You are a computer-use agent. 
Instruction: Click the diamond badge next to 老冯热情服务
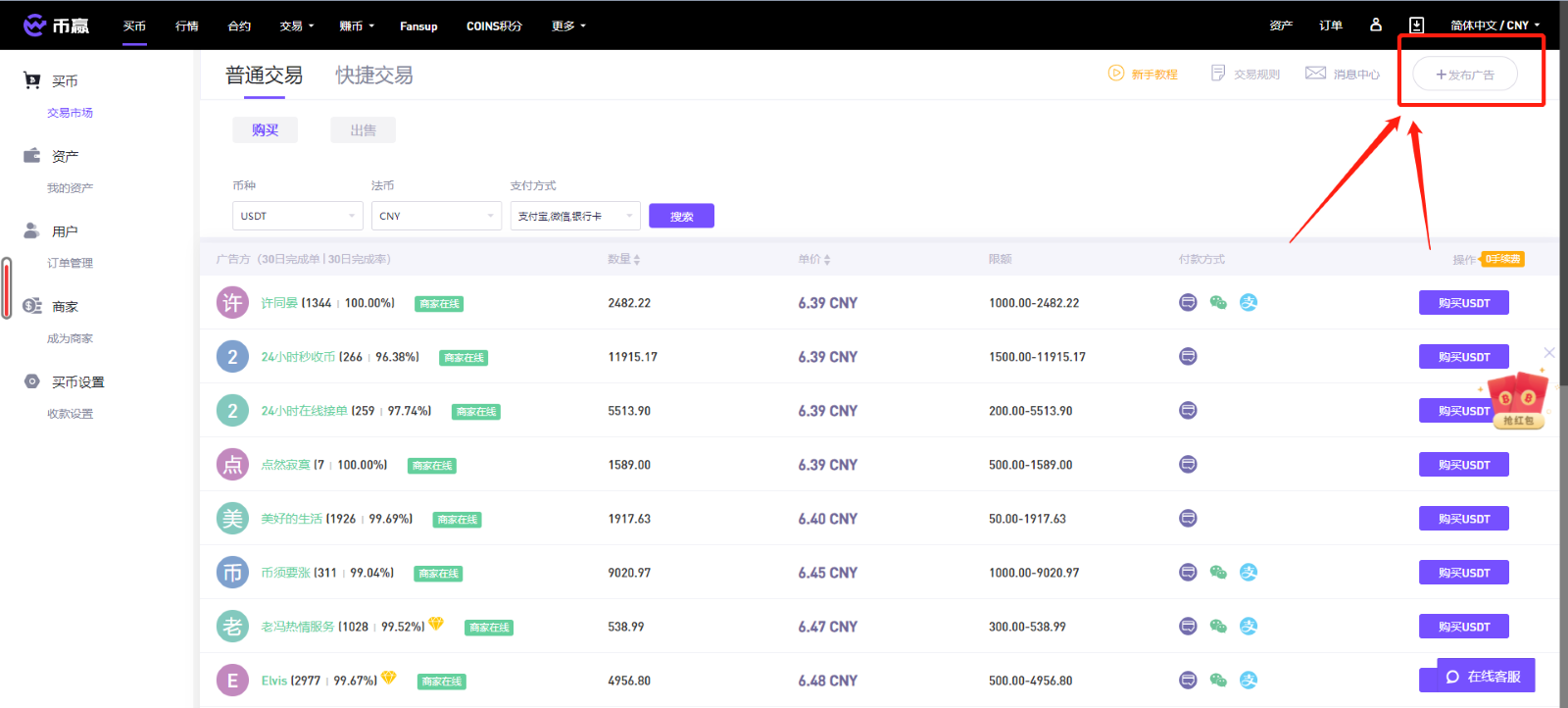(436, 624)
